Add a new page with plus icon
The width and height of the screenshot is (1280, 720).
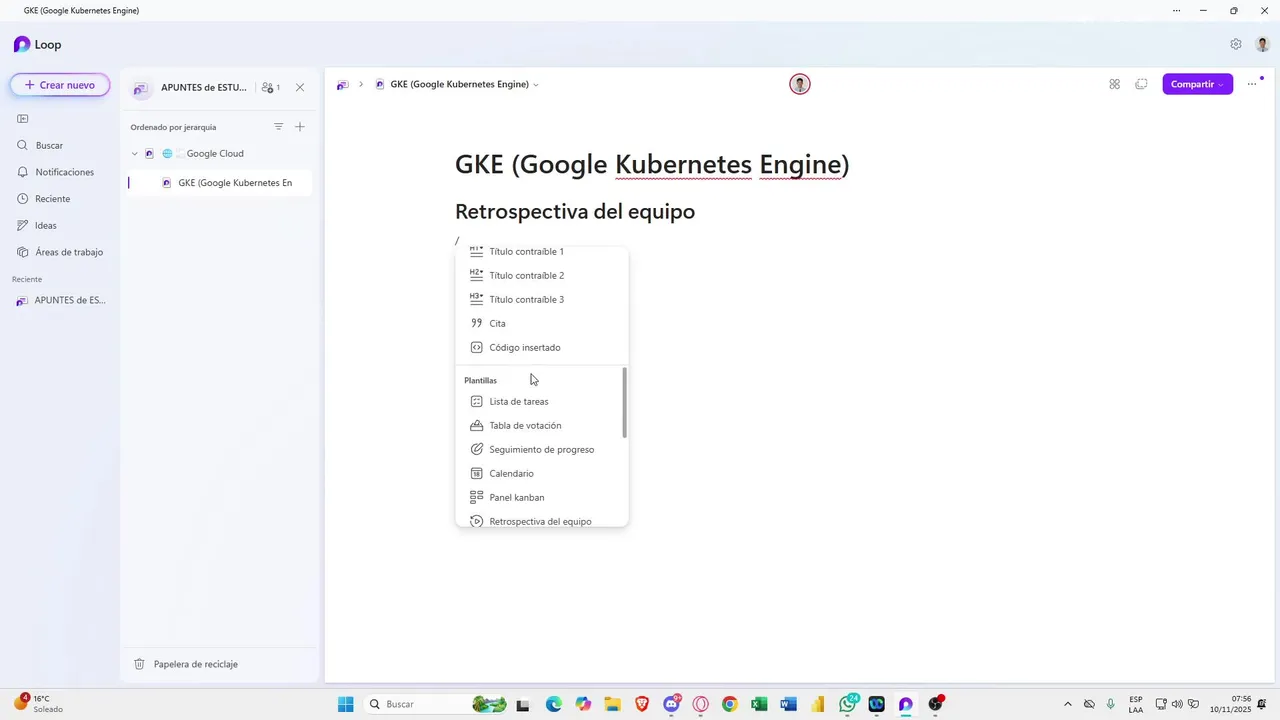point(300,127)
